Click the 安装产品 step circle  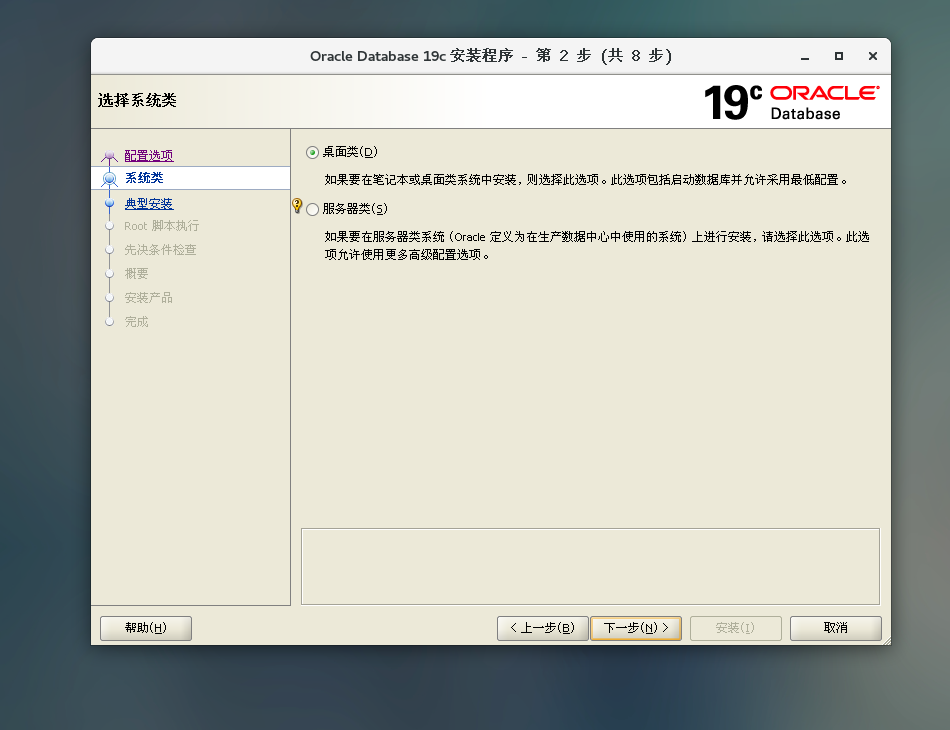110,298
